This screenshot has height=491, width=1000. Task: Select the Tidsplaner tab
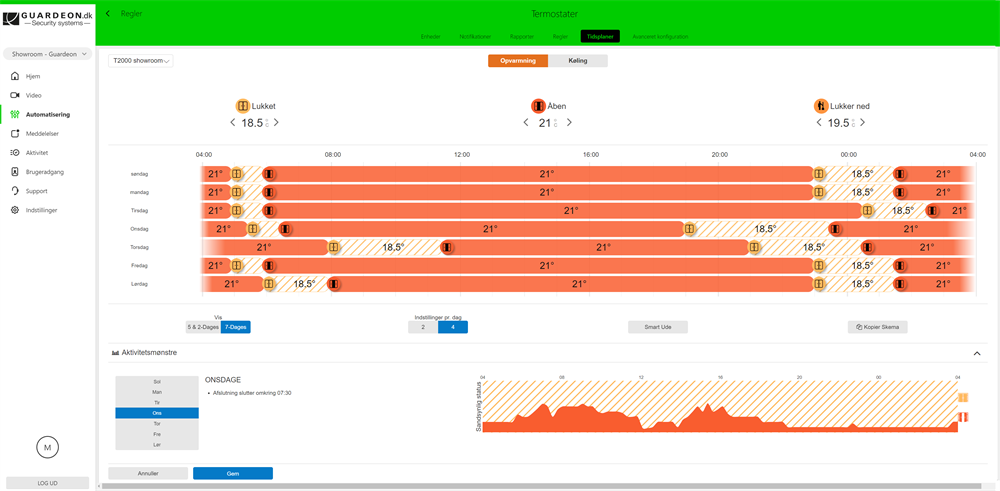pos(600,36)
